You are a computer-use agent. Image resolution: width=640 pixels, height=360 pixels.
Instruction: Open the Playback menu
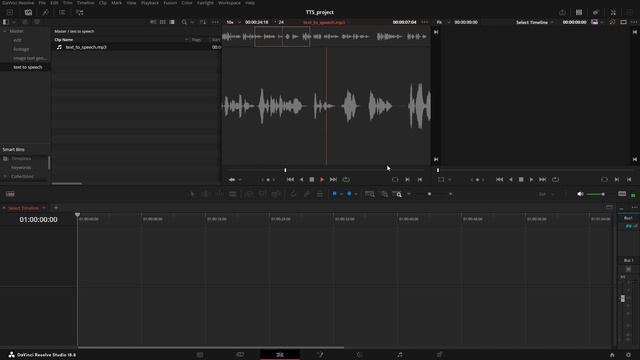click(x=150, y=2)
